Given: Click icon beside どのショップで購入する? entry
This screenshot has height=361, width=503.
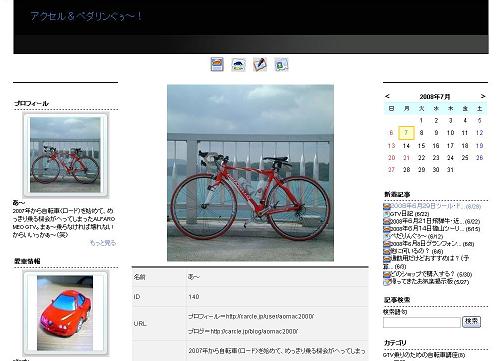Looking at the screenshot, I should click(387, 274).
